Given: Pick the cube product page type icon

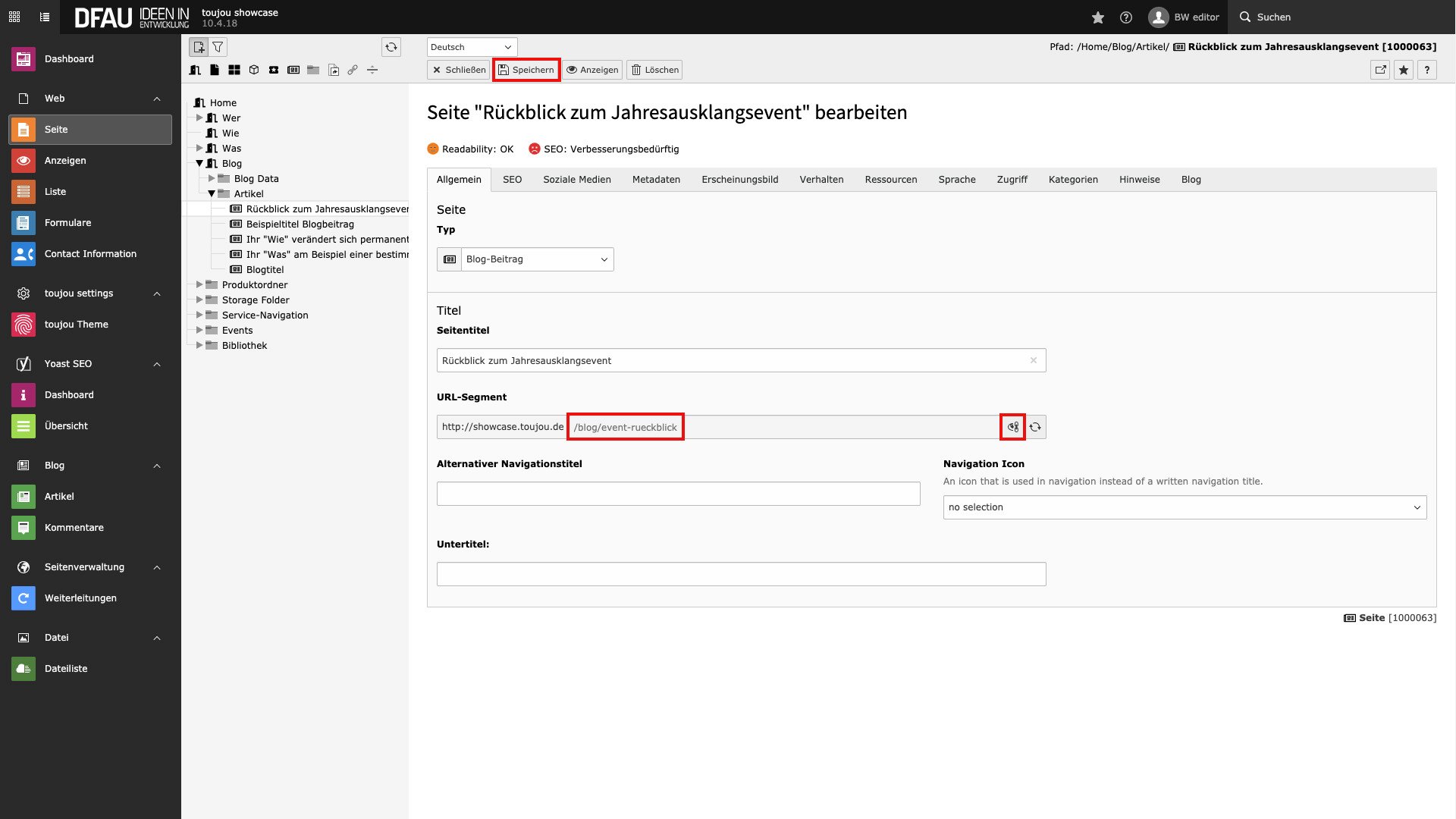Looking at the screenshot, I should pos(254,70).
